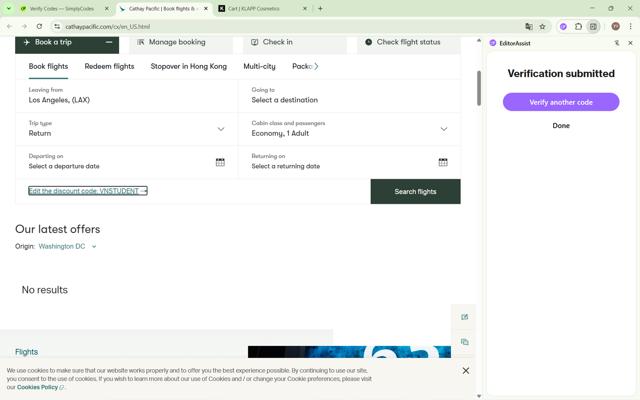Edit the discount code VNSTUDENT link
This screenshot has height=400, width=640.
[88, 191]
